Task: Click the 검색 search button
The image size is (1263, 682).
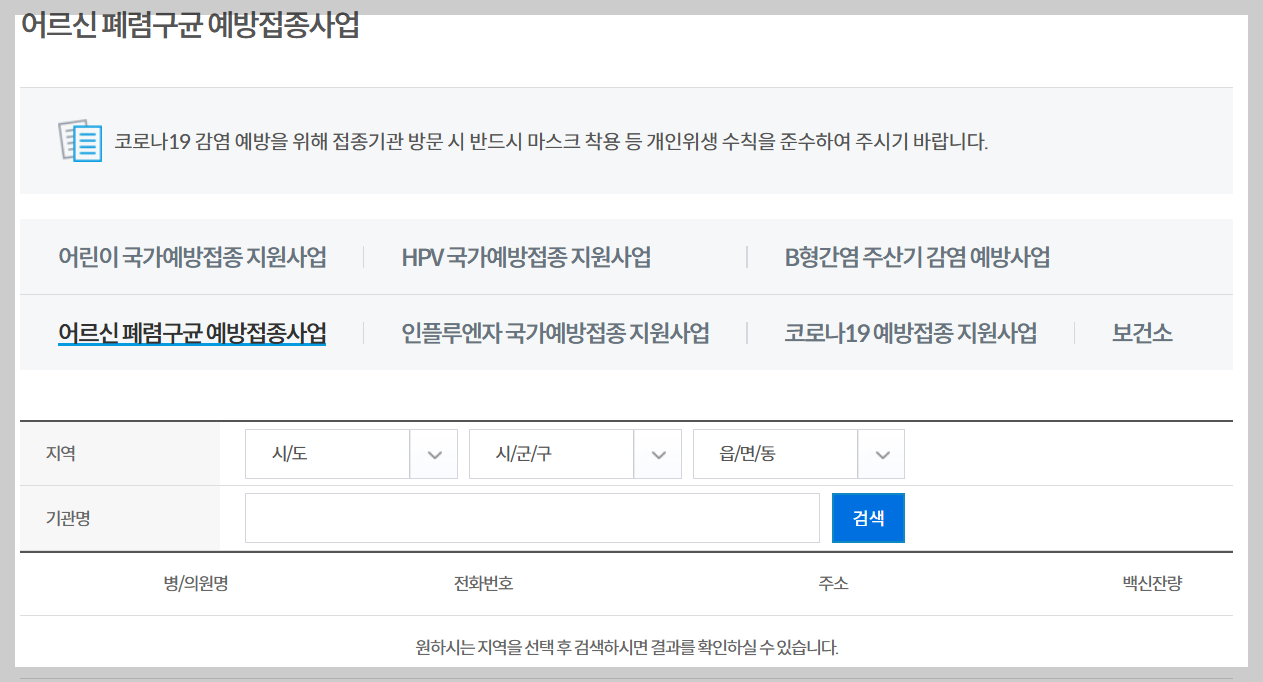Action: (x=867, y=517)
